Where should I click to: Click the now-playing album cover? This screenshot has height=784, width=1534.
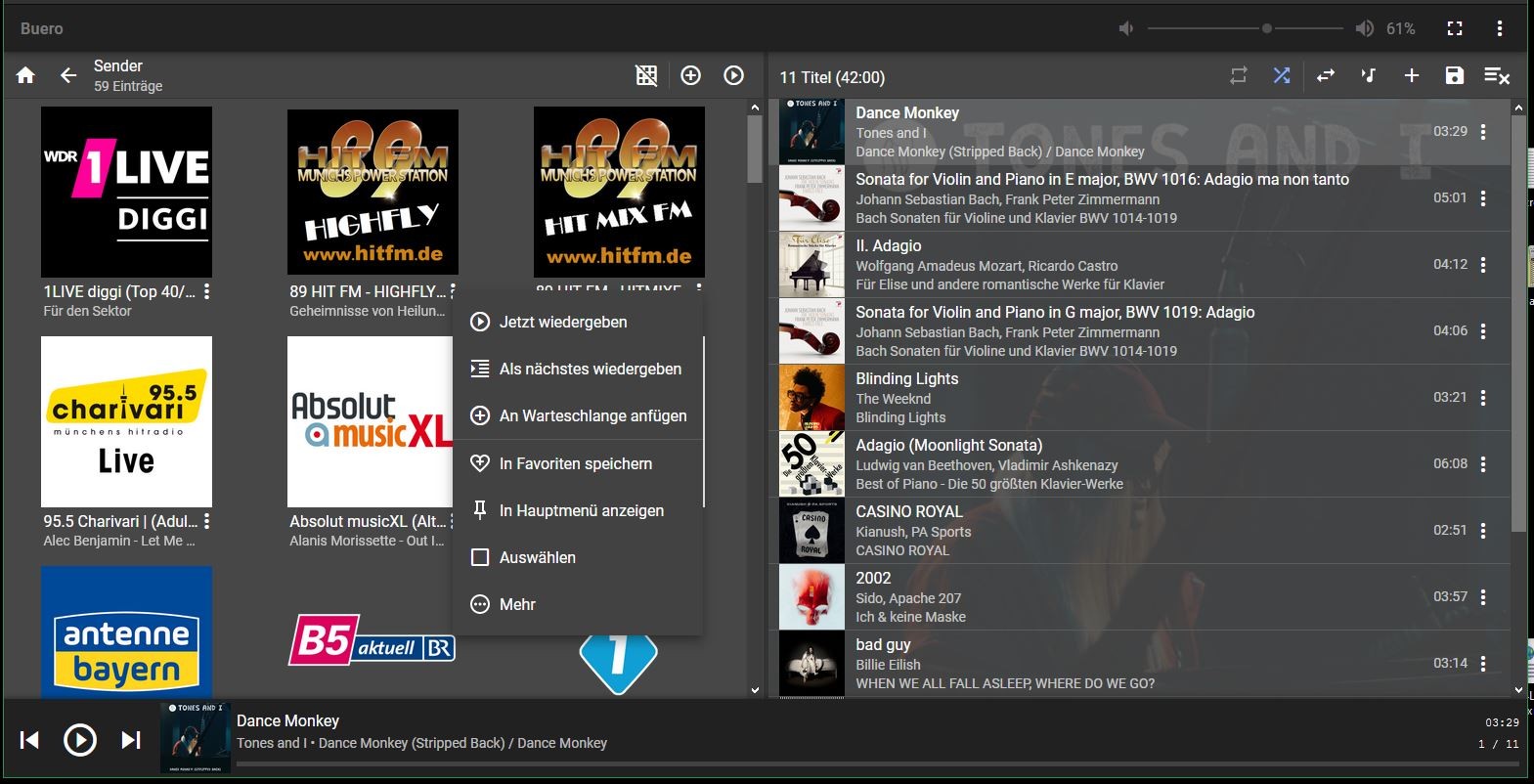(196, 738)
